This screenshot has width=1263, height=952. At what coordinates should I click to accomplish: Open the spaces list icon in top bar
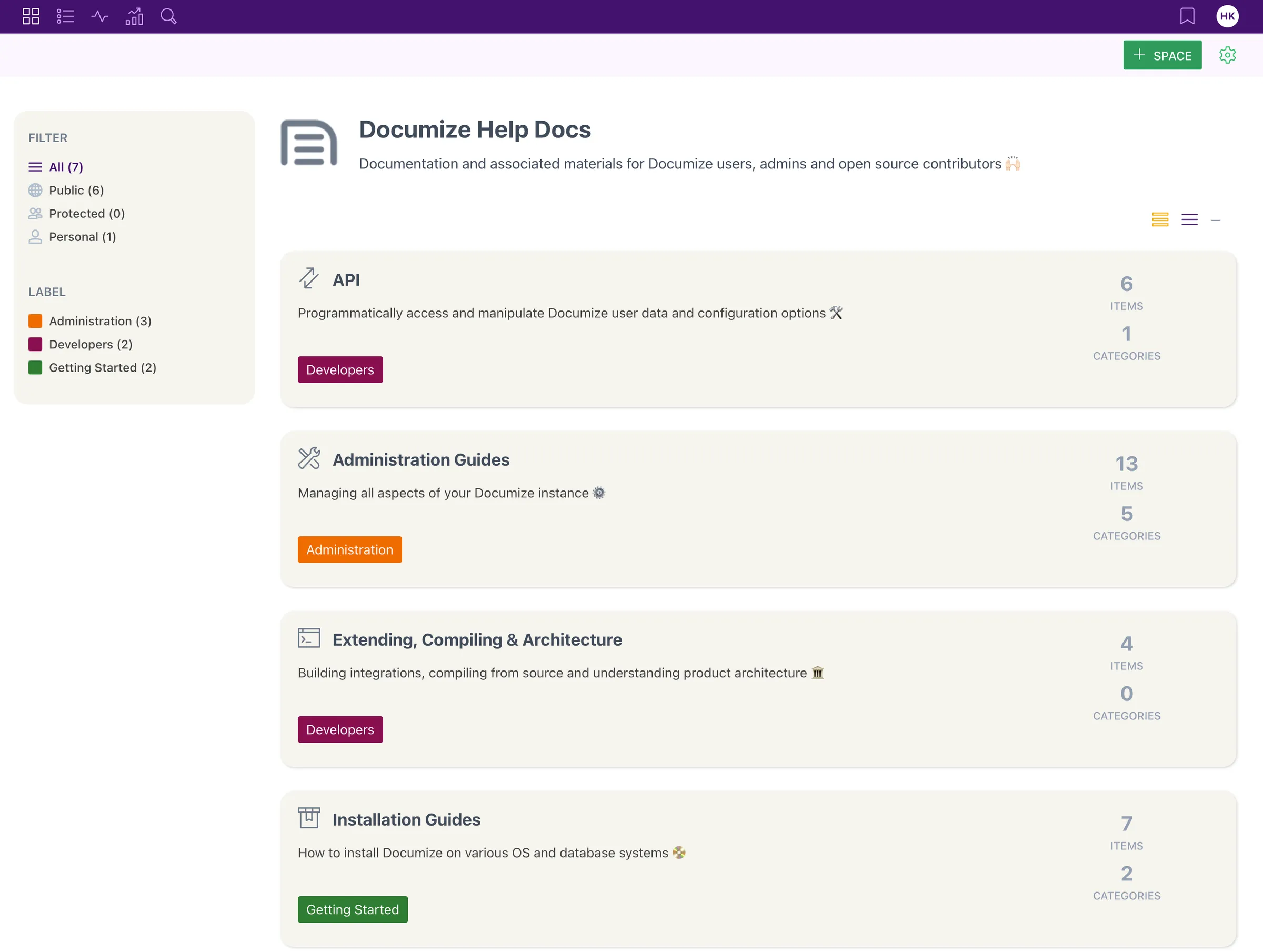(x=65, y=16)
